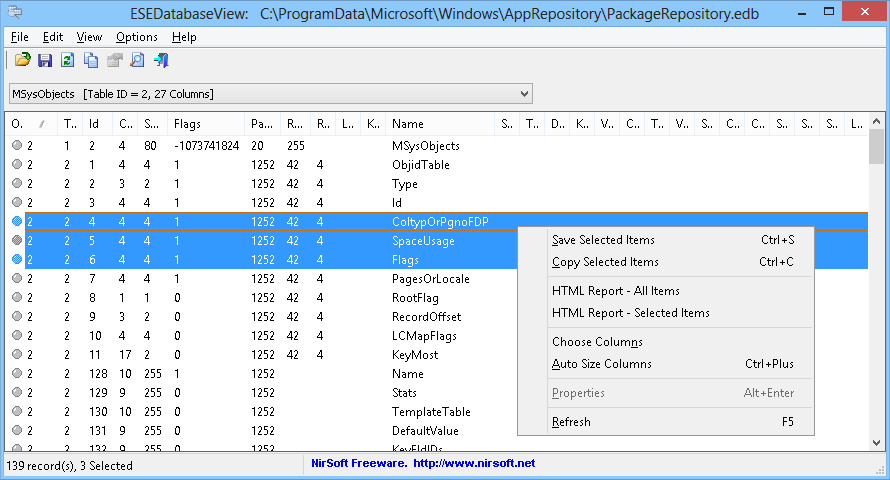Click the Flags name cell in selected row
The width and height of the screenshot is (890, 480).
click(405, 260)
